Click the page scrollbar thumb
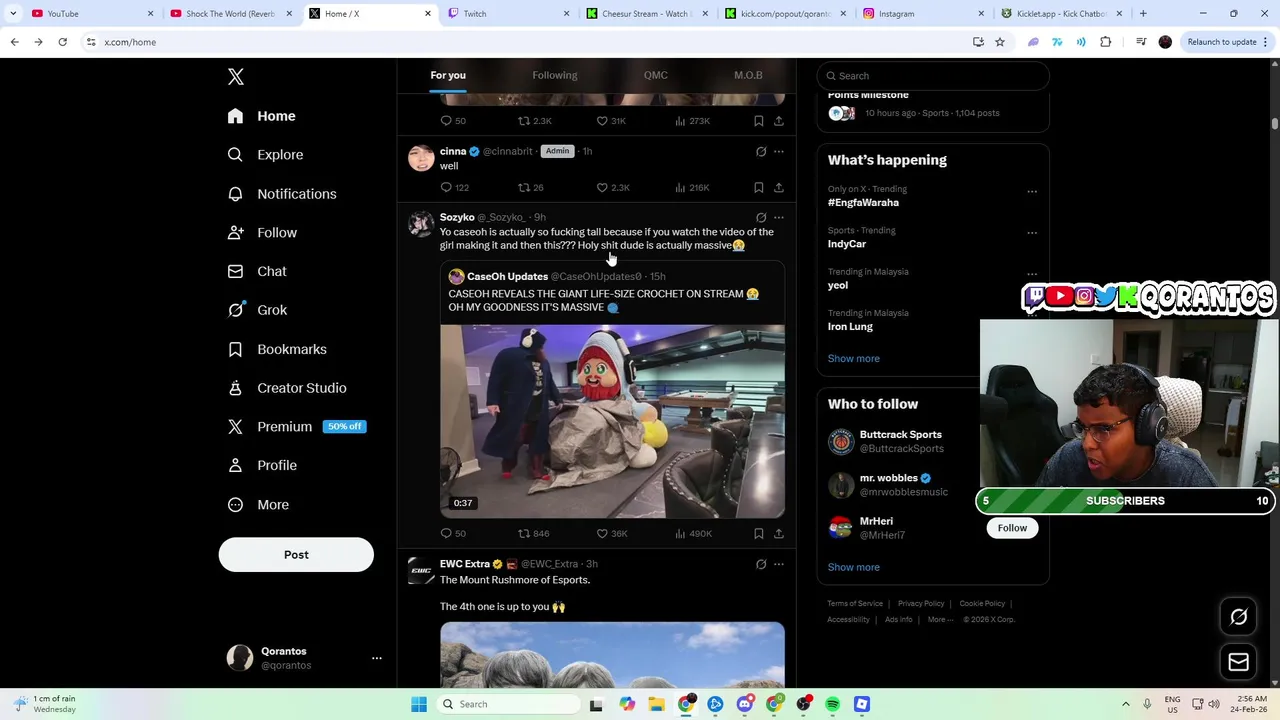 [1274, 124]
